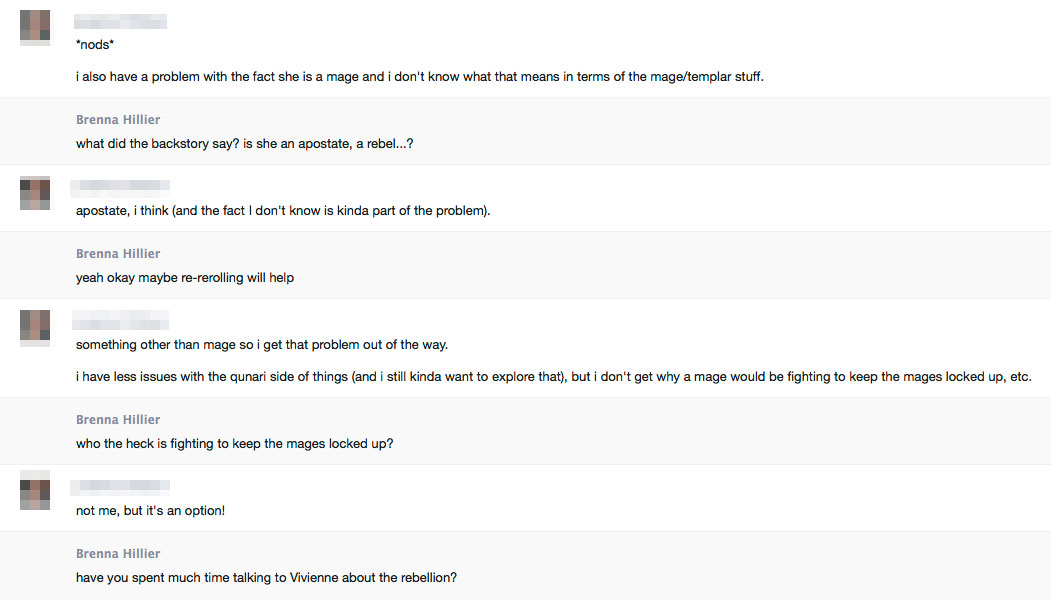This screenshot has height=600, width=1051.
Task: Open Brenna Hillier's name above the 're-rerolling' message
Action: (x=118, y=254)
